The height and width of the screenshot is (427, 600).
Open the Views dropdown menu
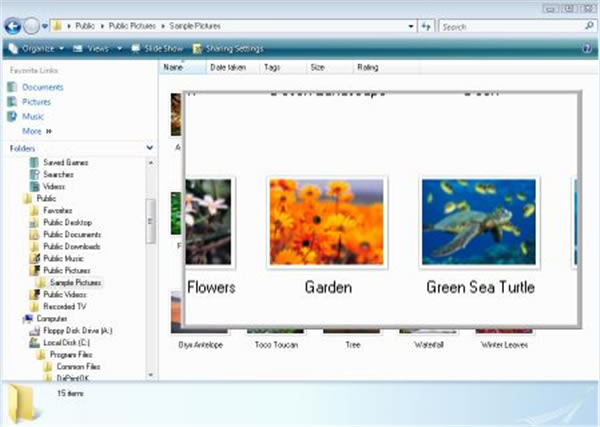click(97, 48)
